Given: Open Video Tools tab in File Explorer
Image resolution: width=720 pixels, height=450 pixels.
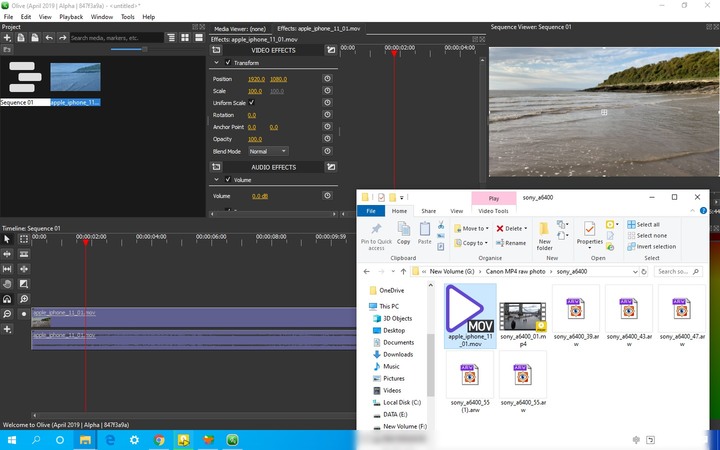Looking at the screenshot, I should coord(493,211).
